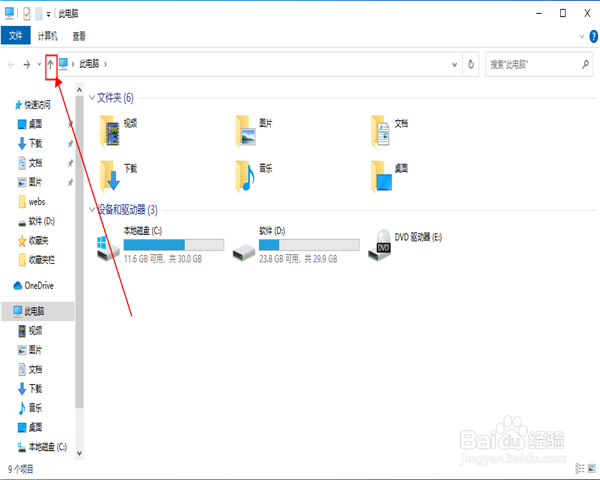The height and width of the screenshot is (480, 600).
Task: Open the address bar history dropdown
Action: click(454, 64)
